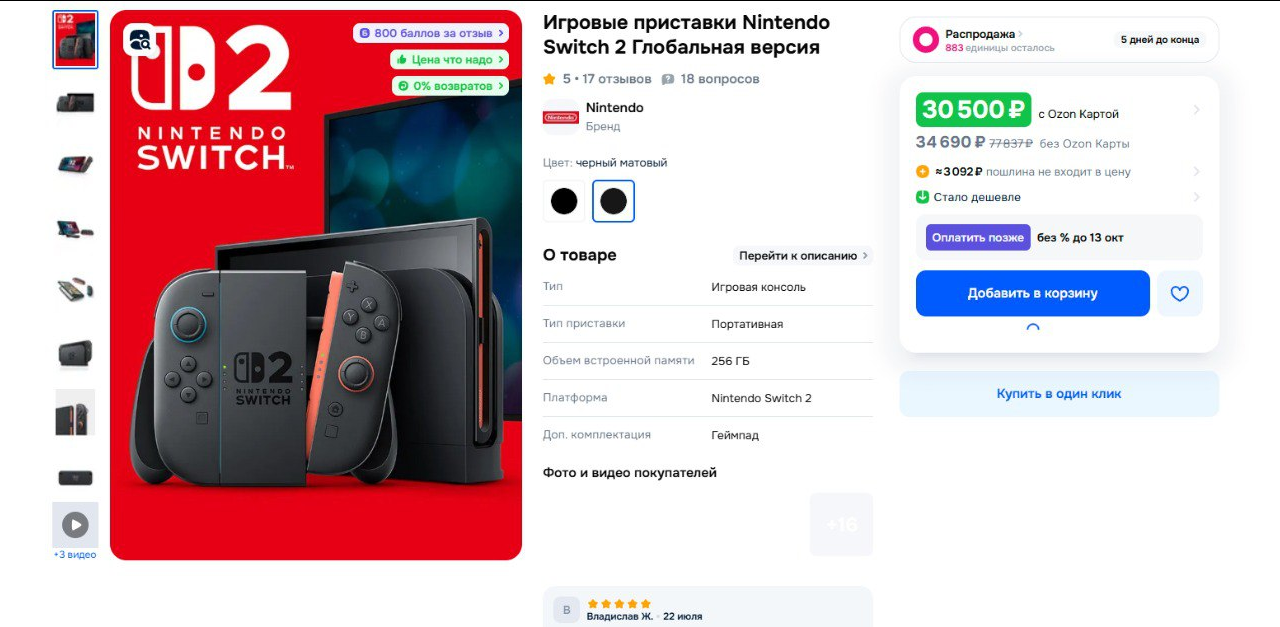Expand the пошлина customs duty info chevron
Viewport: 1280px width, 627px height.
pyautogui.click(x=1197, y=172)
